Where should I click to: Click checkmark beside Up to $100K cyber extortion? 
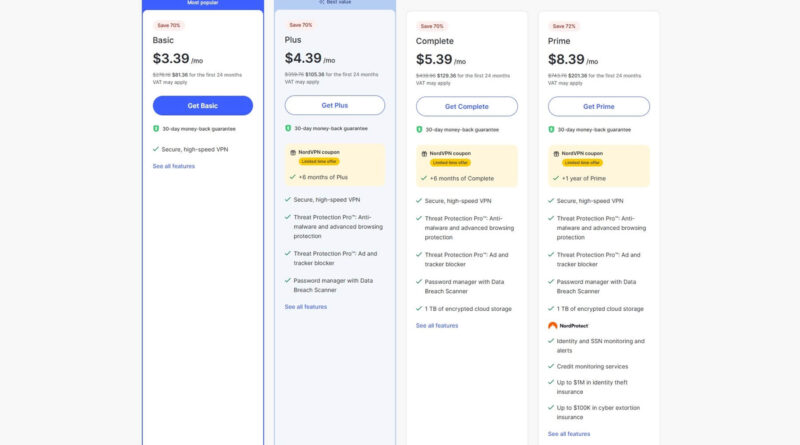551,407
